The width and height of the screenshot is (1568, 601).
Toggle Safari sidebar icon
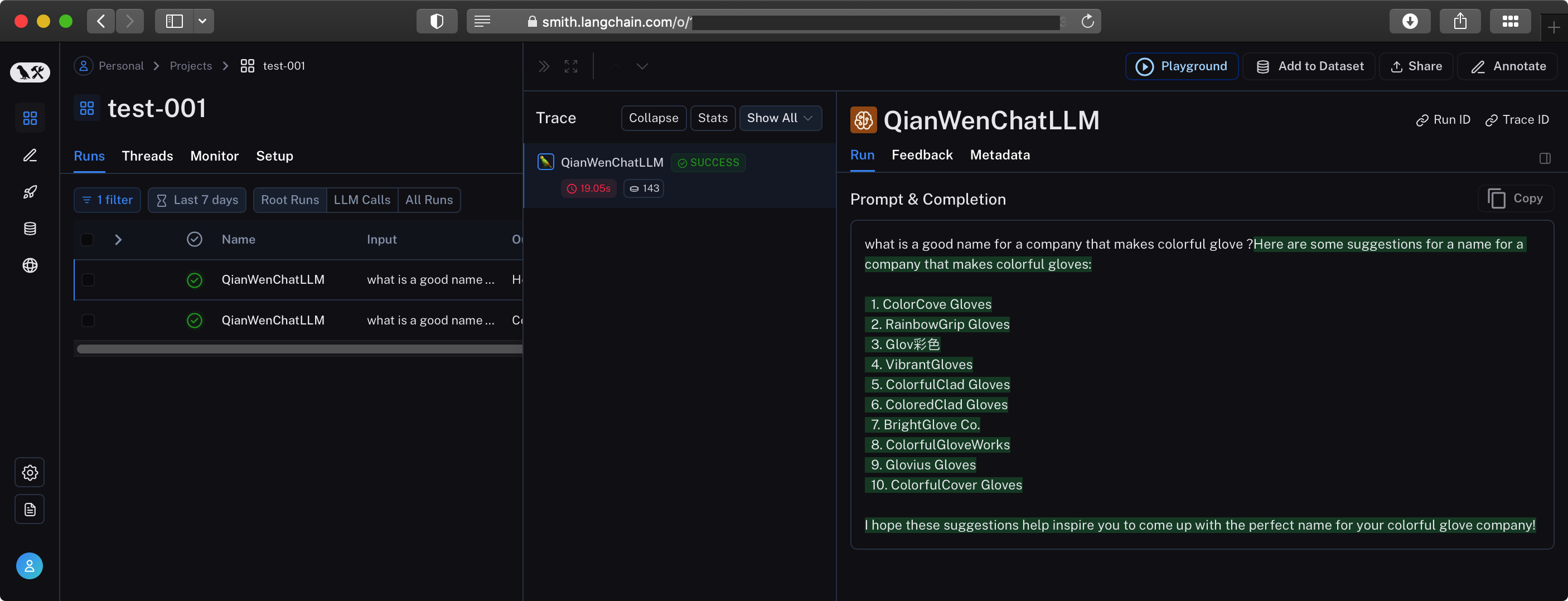coord(174,21)
